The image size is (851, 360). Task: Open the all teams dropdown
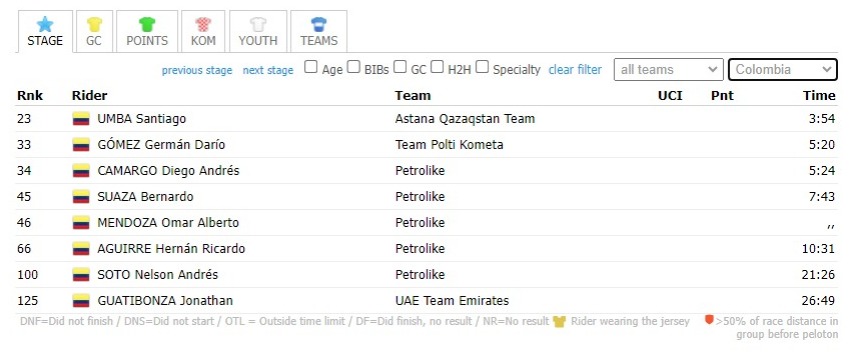tap(669, 70)
